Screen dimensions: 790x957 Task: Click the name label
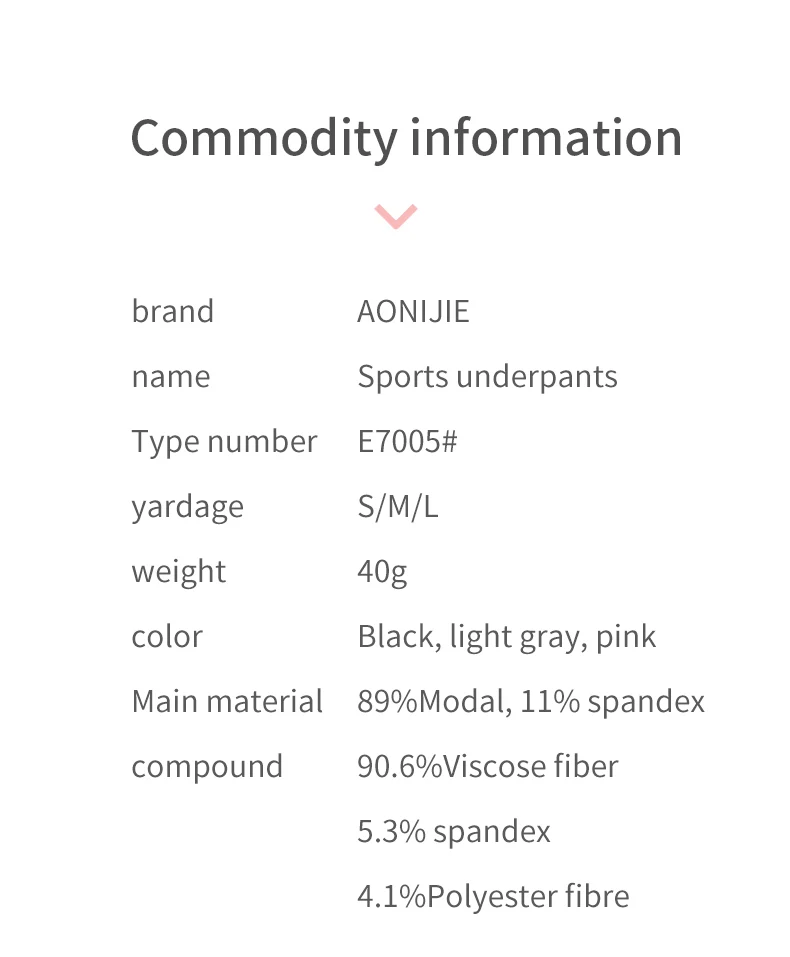[170, 377]
